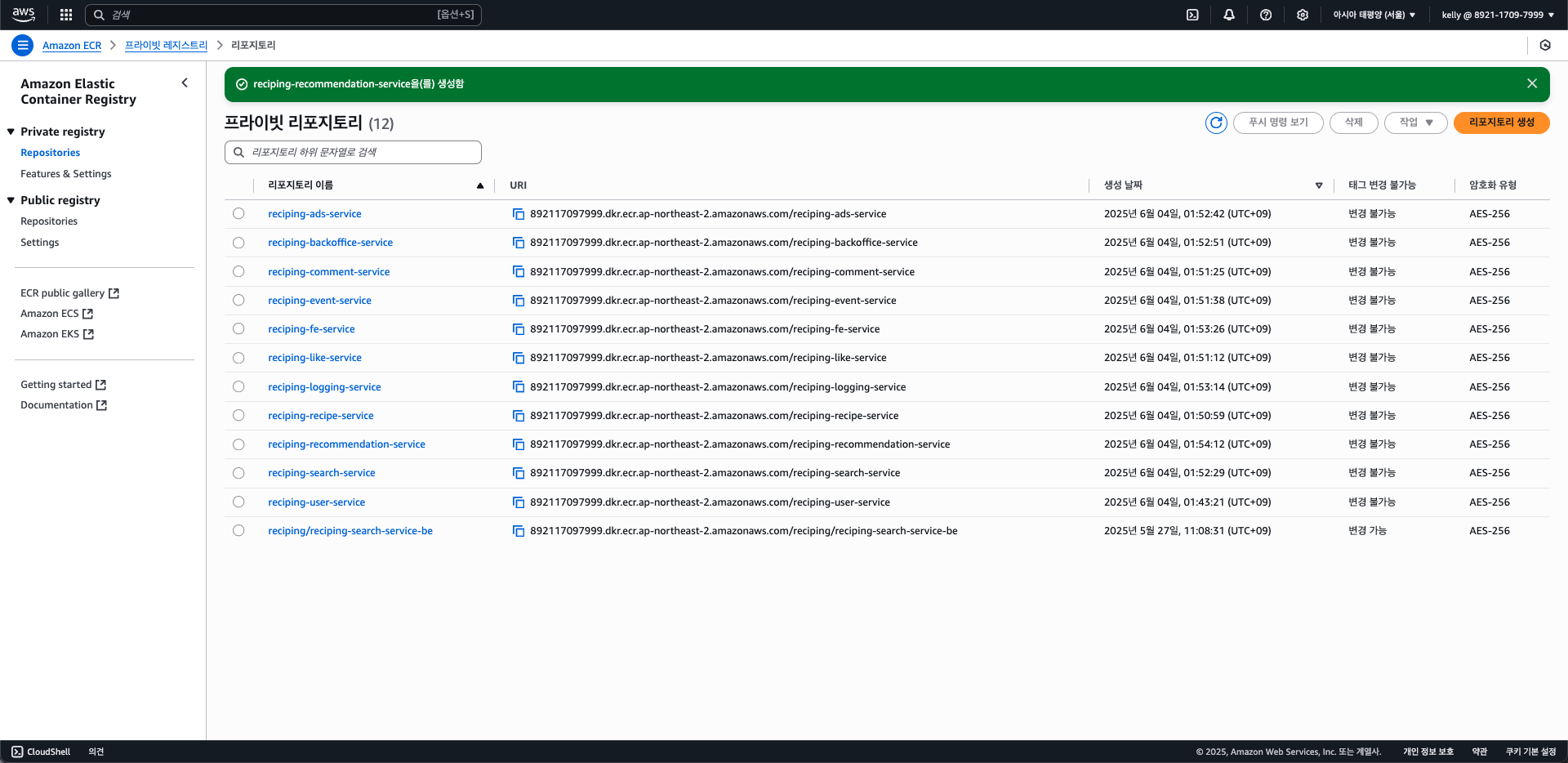
Task: Open Public registry Settings nav item
Action: tap(40, 243)
